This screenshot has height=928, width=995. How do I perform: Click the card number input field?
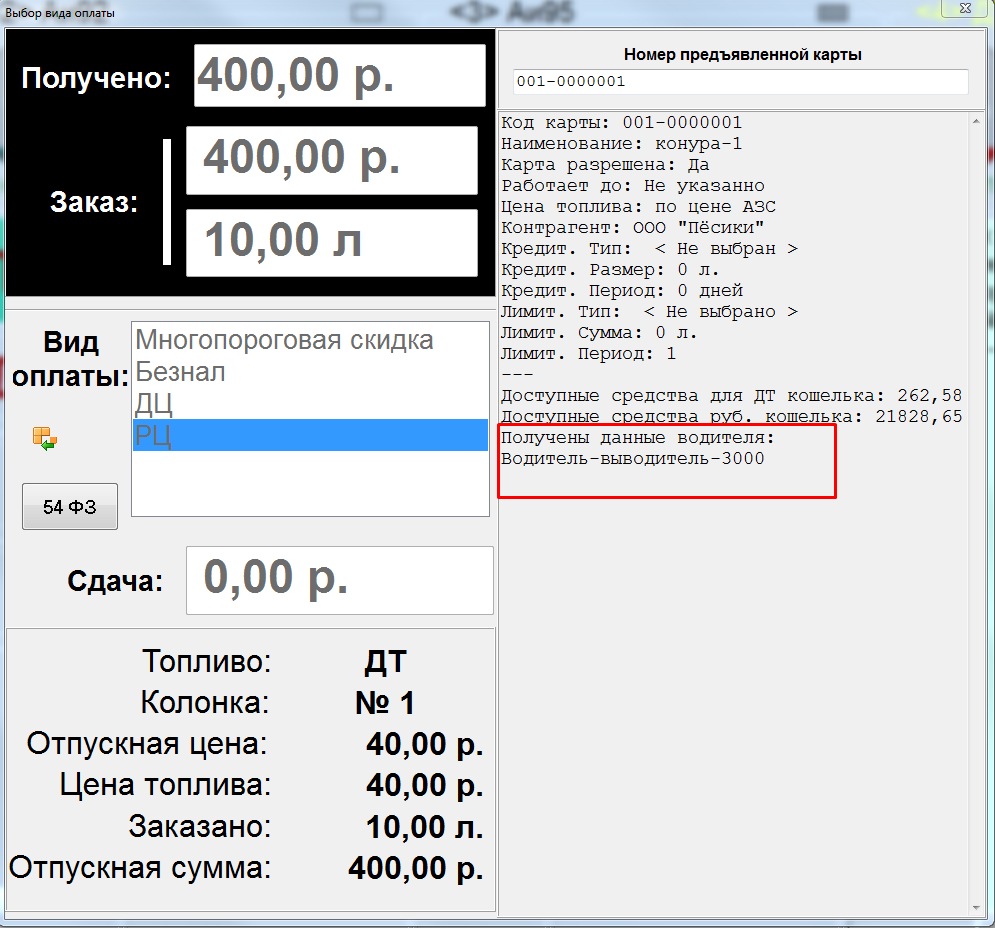point(741,82)
